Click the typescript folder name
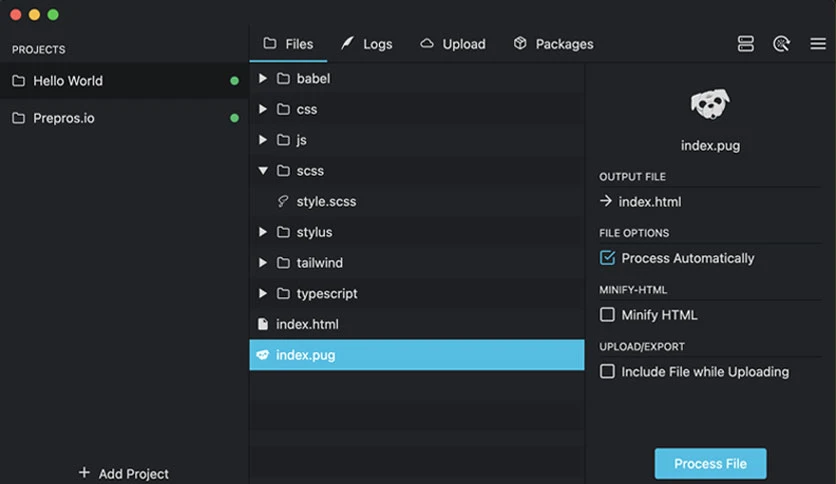This screenshot has height=484, width=836. pos(327,294)
